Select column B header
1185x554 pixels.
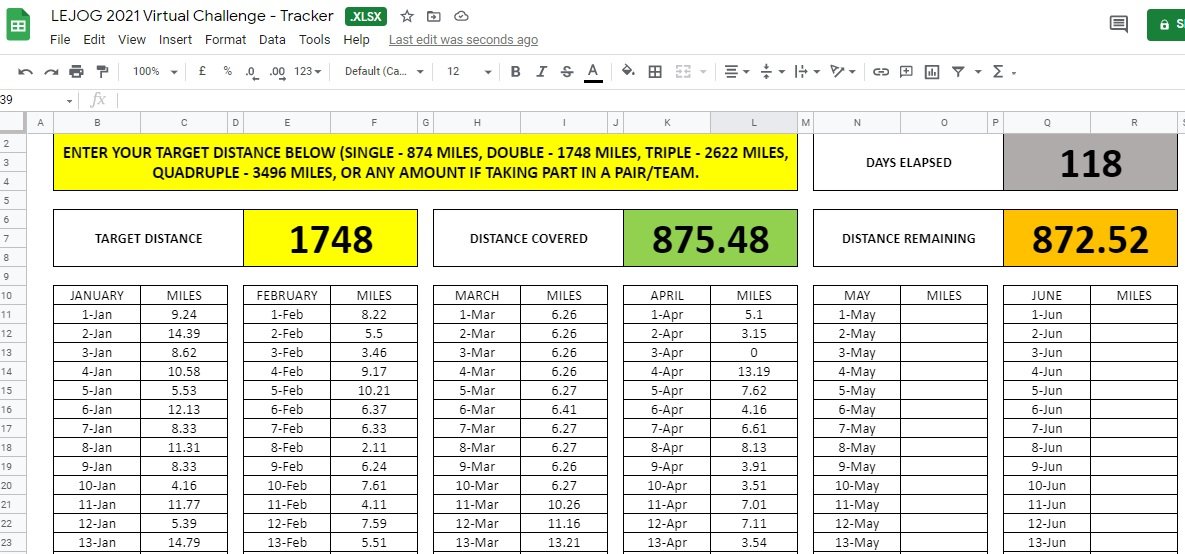pos(97,122)
